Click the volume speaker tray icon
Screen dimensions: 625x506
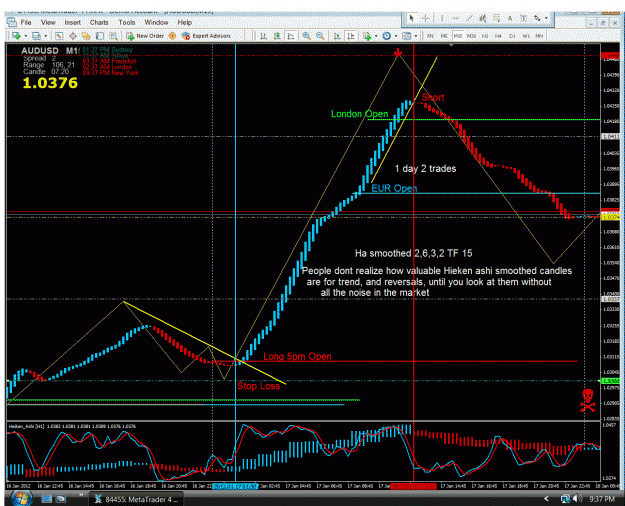click(x=576, y=499)
